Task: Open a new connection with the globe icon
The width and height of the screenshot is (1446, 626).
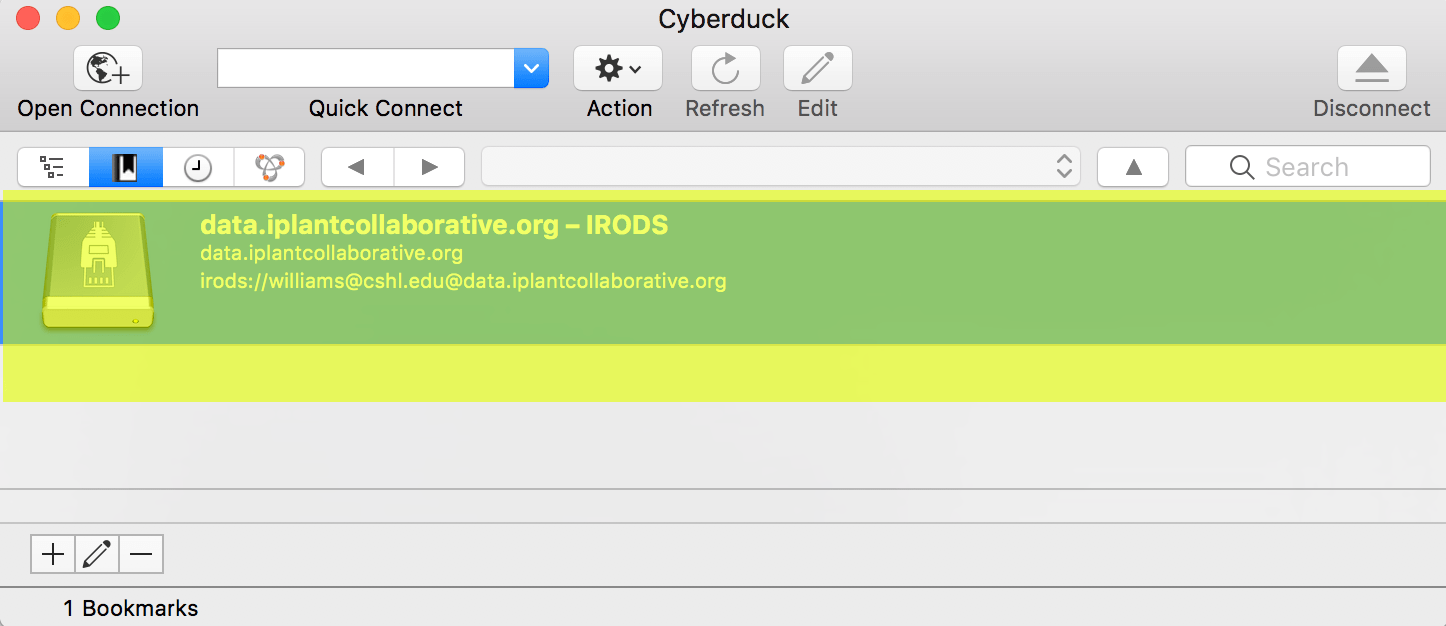Action: (x=107, y=67)
